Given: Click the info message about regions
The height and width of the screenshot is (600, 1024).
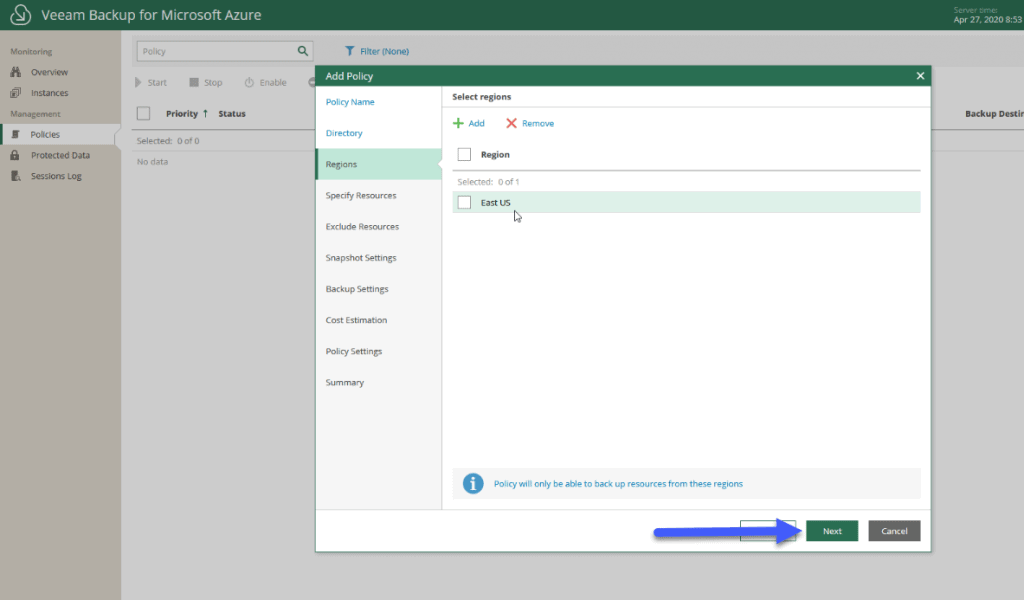Looking at the screenshot, I should point(618,484).
